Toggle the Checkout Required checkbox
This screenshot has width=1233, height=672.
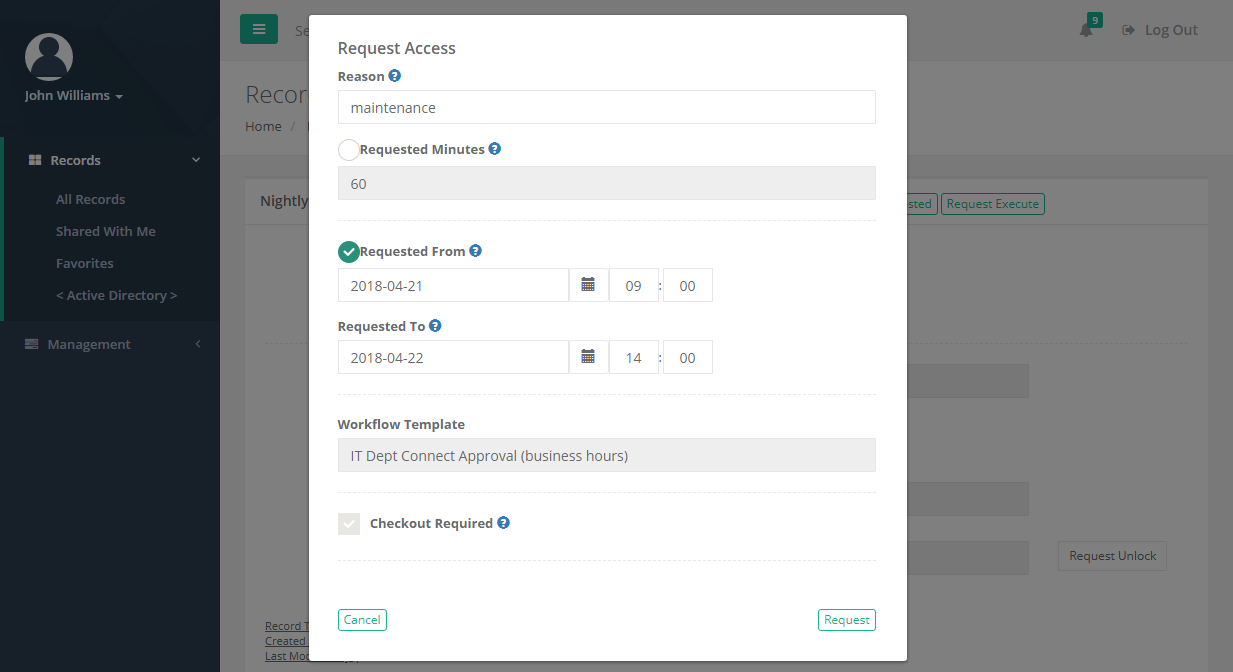349,523
